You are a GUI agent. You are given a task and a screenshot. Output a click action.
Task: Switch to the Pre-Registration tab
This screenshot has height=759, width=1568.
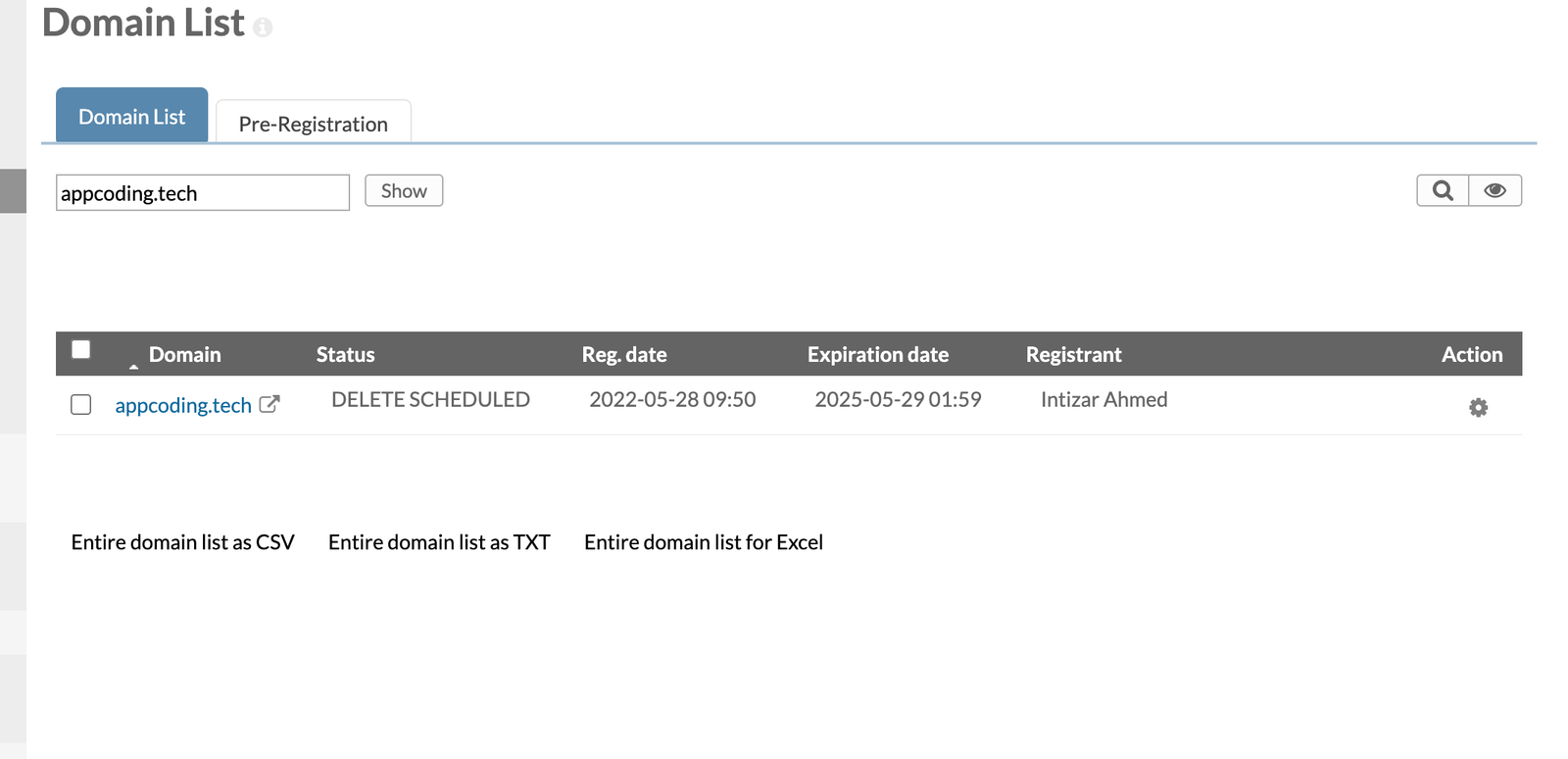click(314, 124)
